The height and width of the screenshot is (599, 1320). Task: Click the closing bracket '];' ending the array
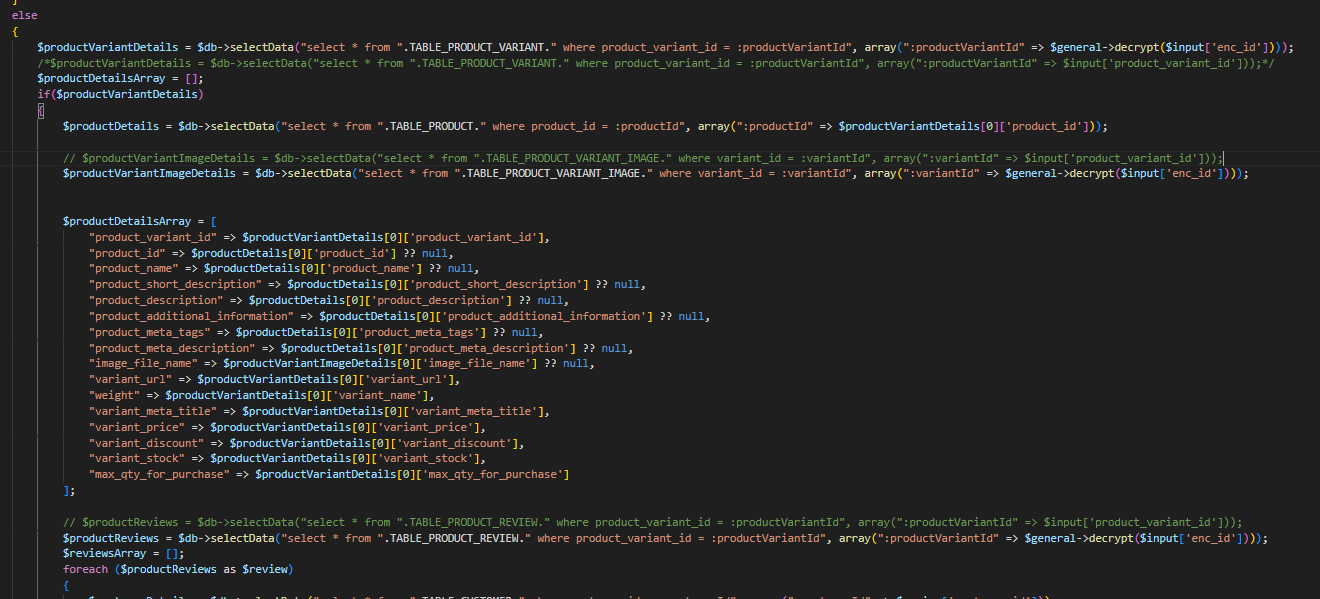coord(69,490)
